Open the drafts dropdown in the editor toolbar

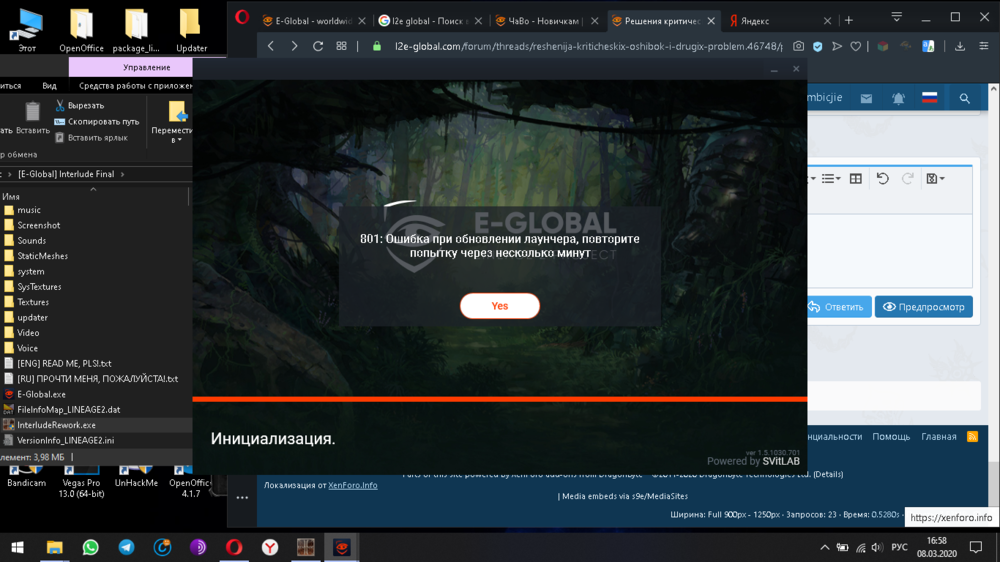click(x=935, y=179)
